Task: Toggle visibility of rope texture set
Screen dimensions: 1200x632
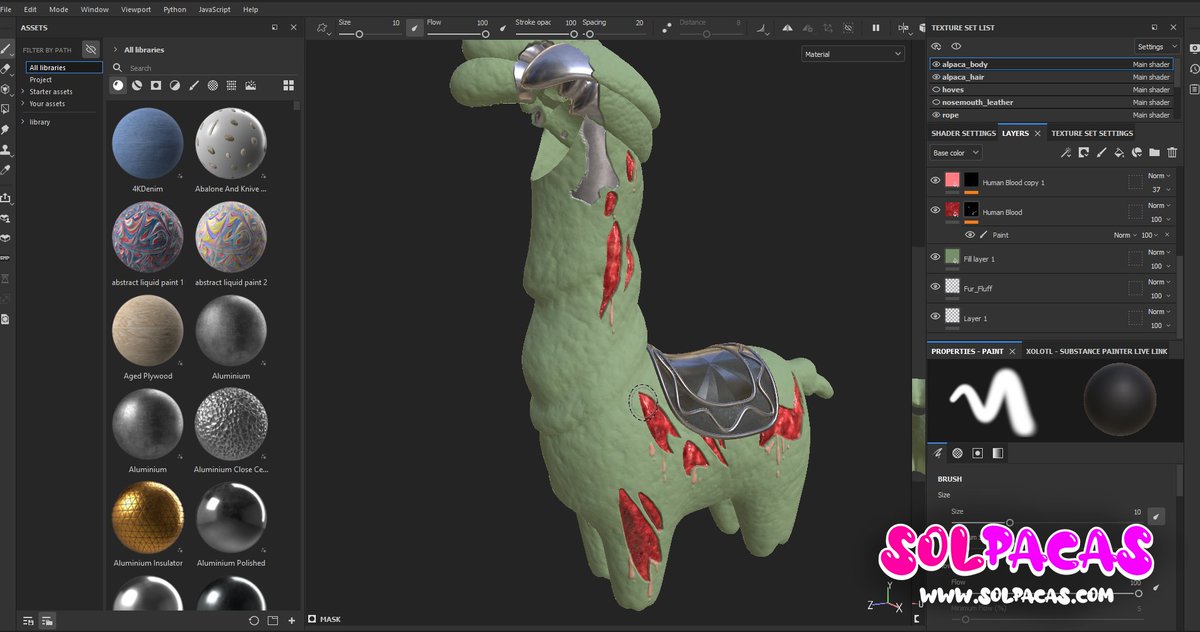Action: click(936, 115)
